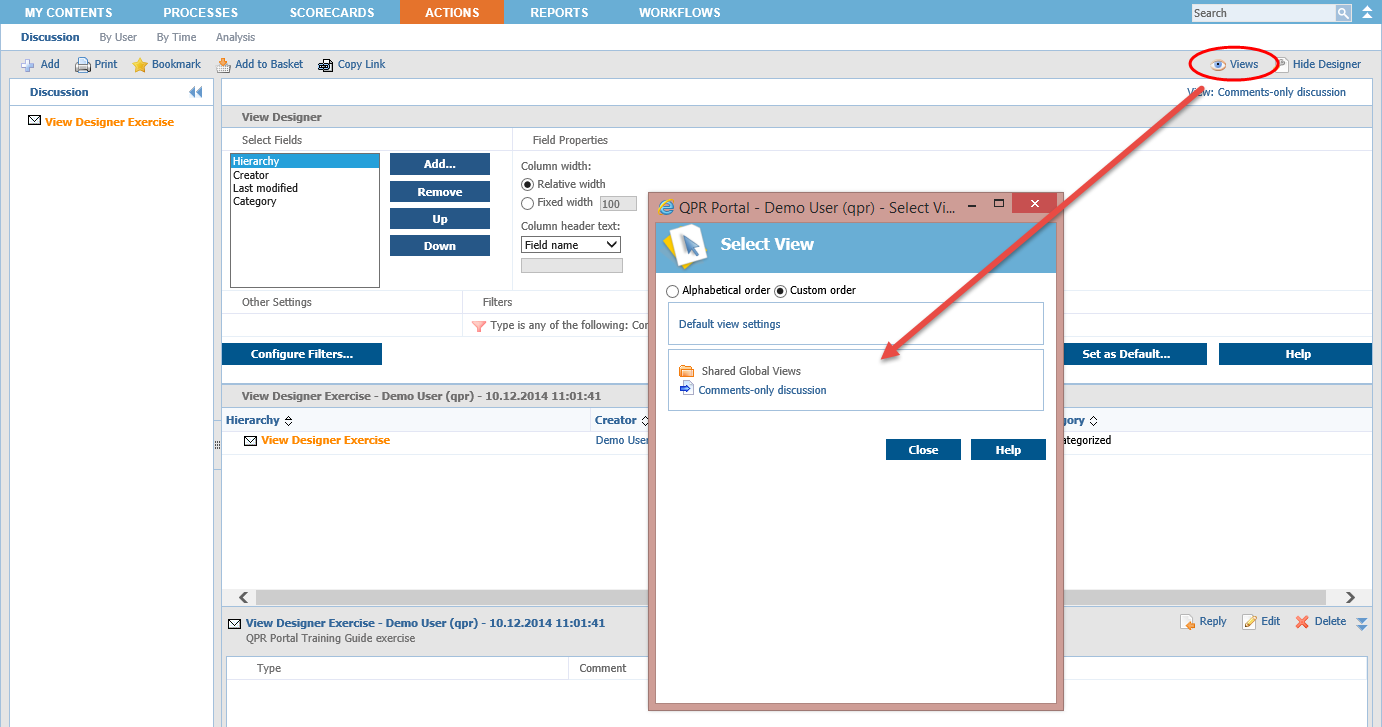
Task: Switch to the Scorecards tab
Action: point(331,13)
